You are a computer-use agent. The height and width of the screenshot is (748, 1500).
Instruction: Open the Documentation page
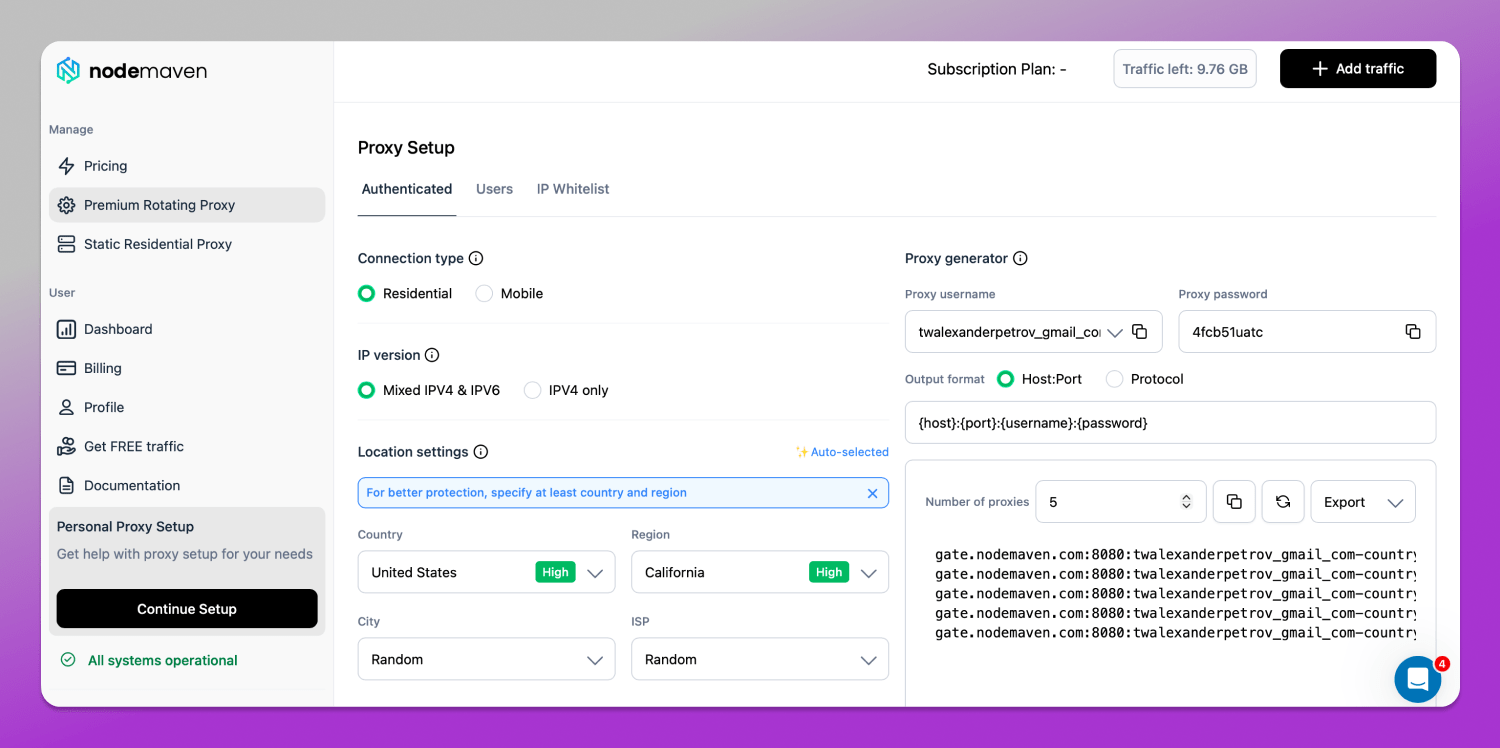pos(187,485)
